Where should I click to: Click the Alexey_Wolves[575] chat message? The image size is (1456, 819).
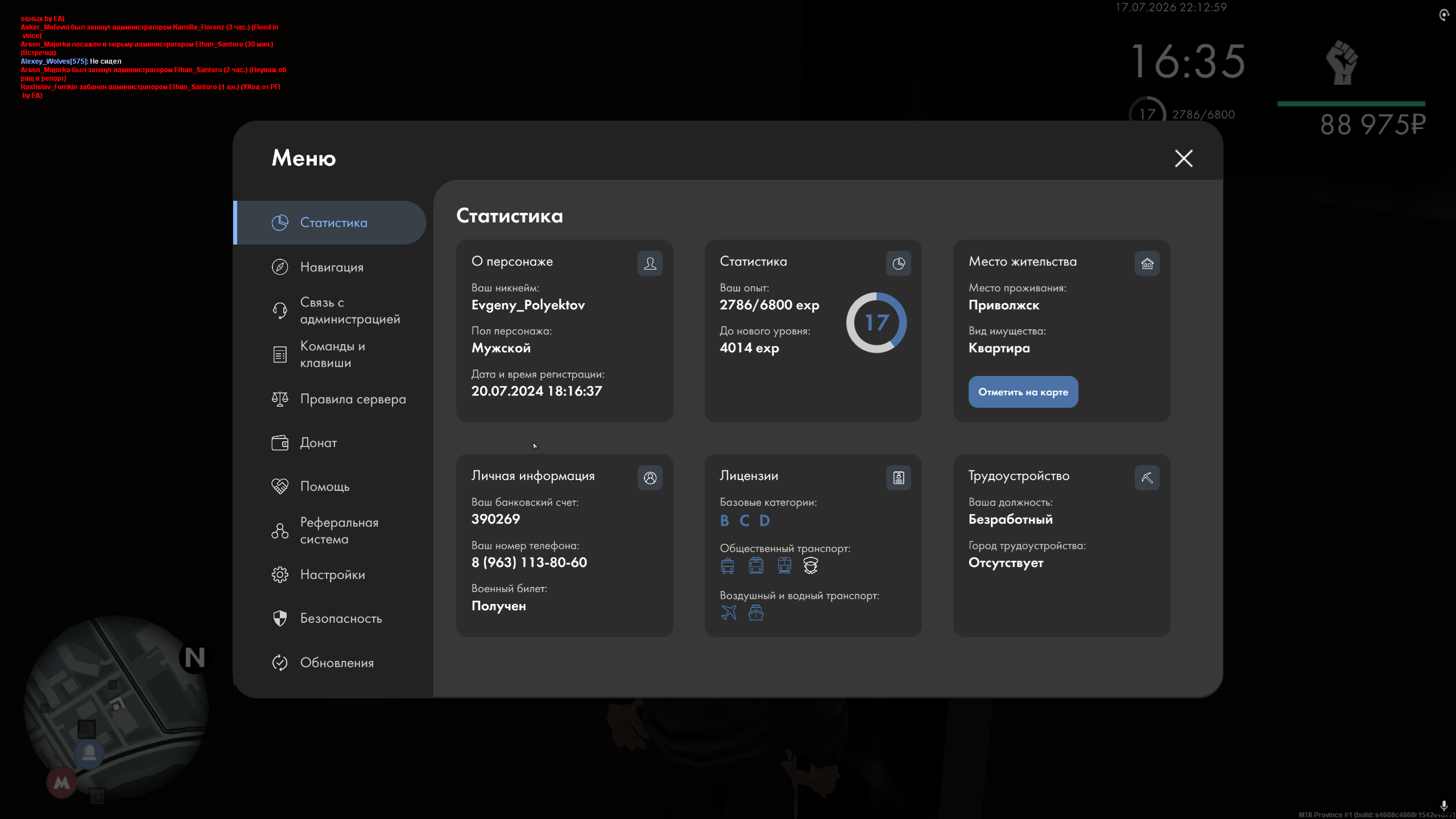71,61
